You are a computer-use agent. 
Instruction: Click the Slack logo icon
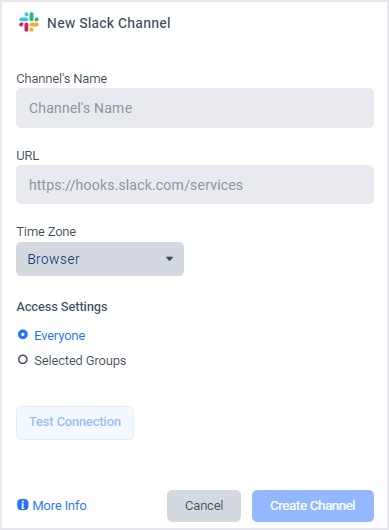coord(29,22)
